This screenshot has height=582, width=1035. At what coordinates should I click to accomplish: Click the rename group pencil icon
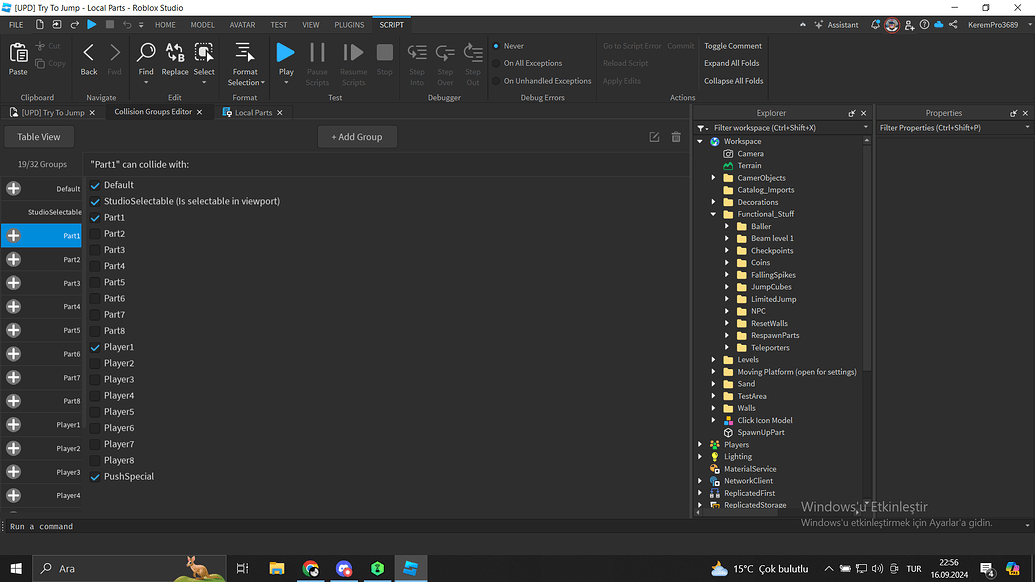[x=654, y=137]
